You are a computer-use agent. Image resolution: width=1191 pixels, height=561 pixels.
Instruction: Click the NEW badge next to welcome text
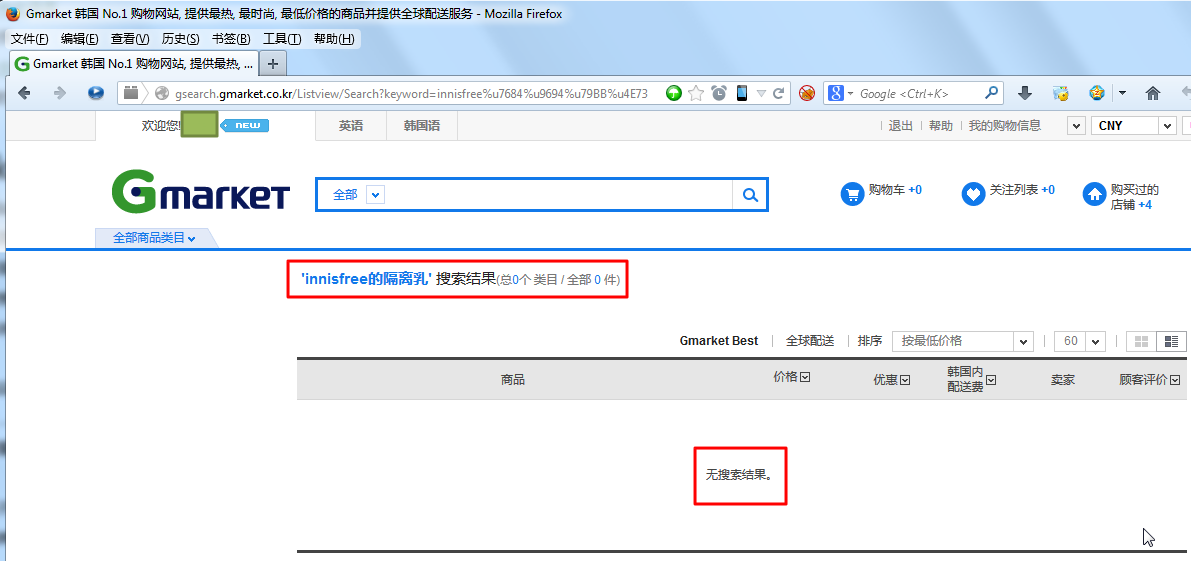coord(245,125)
